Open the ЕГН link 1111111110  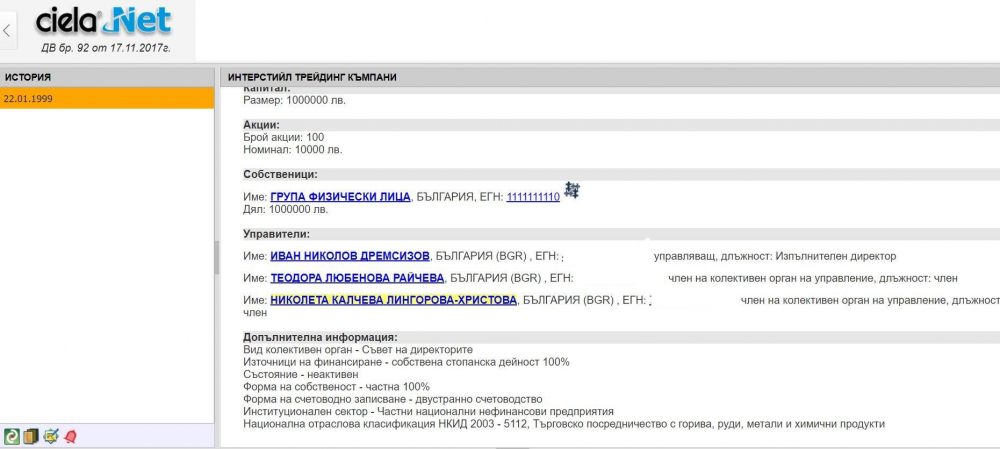coord(533,197)
